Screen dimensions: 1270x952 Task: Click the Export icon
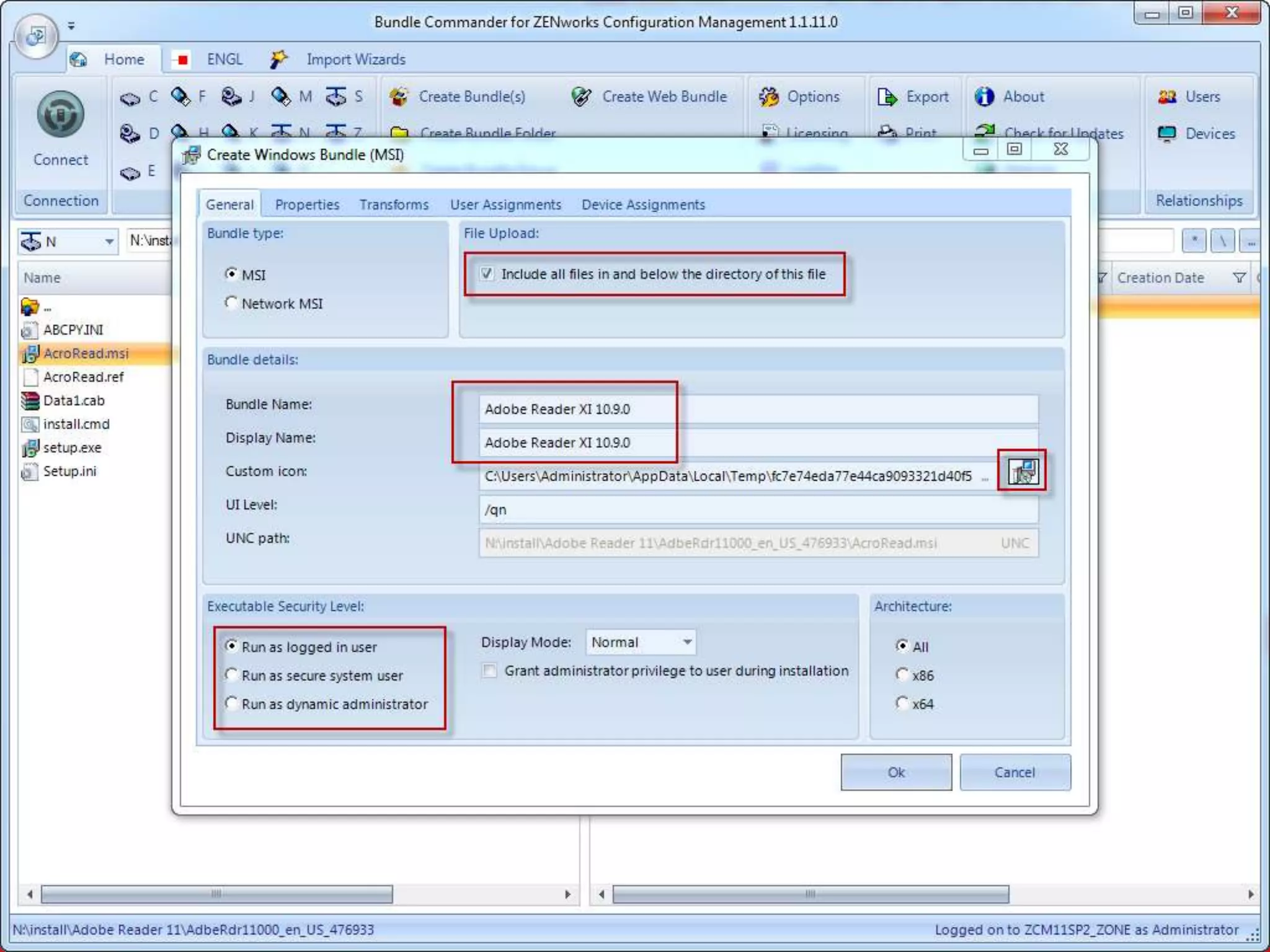887,97
